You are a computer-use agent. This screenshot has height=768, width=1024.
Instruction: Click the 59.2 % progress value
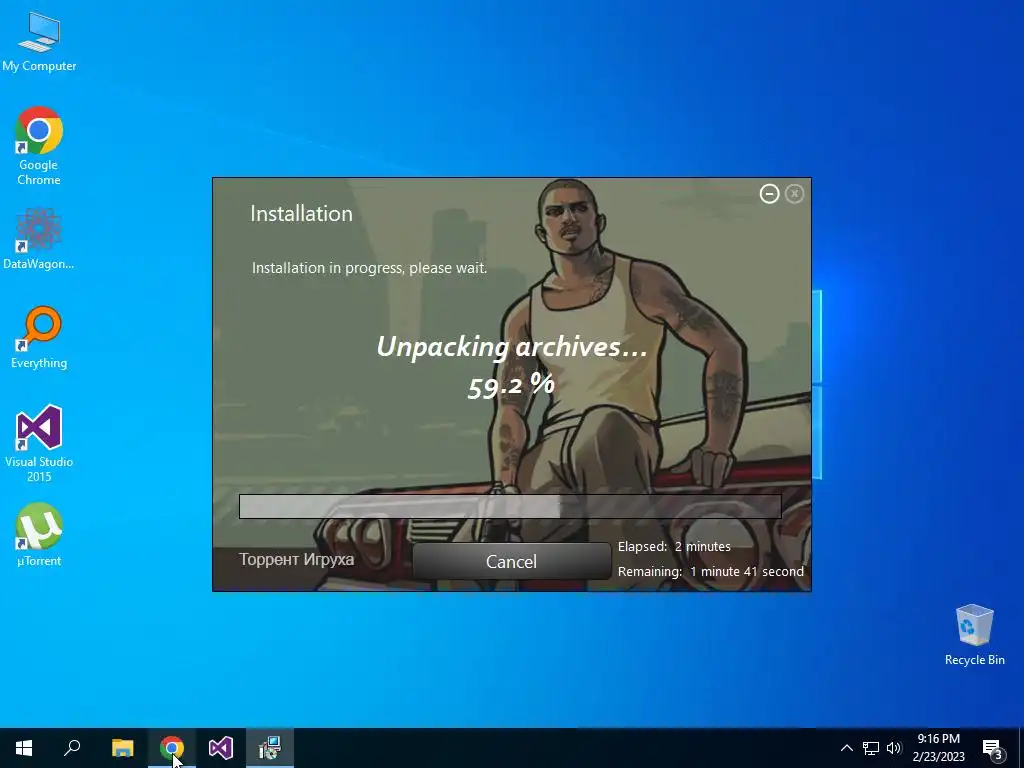[x=511, y=386]
